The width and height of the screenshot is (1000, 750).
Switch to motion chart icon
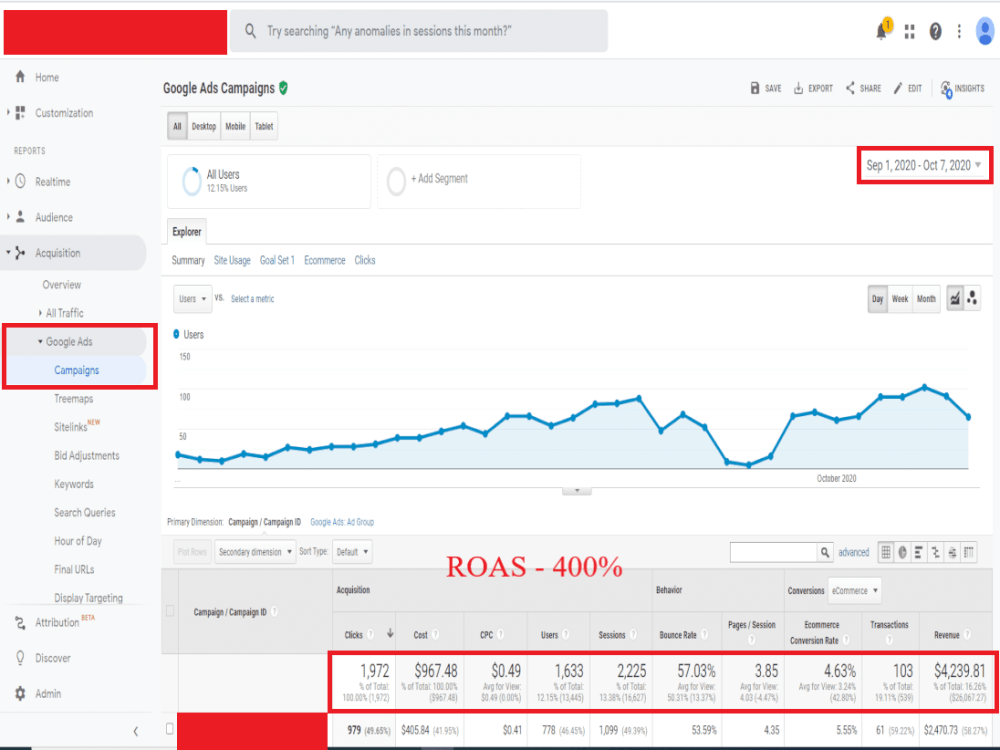972,298
